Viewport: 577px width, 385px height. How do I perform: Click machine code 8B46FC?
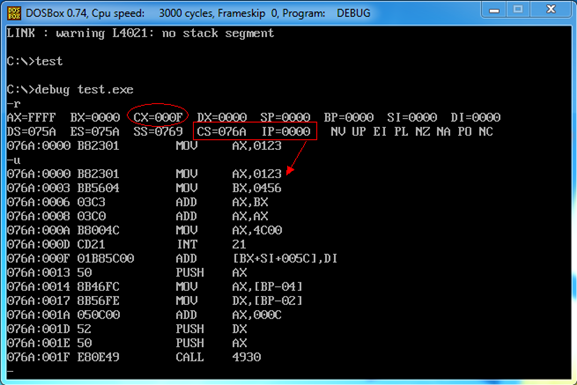[98, 286]
